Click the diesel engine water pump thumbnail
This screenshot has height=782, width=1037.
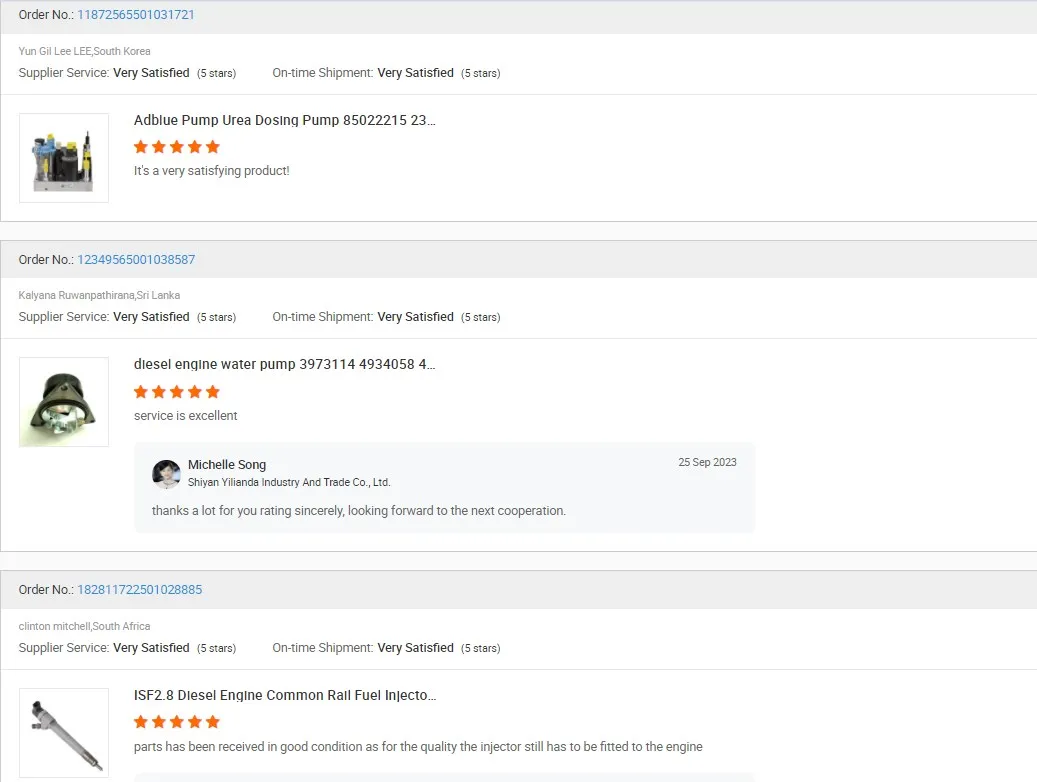click(64, 402)
